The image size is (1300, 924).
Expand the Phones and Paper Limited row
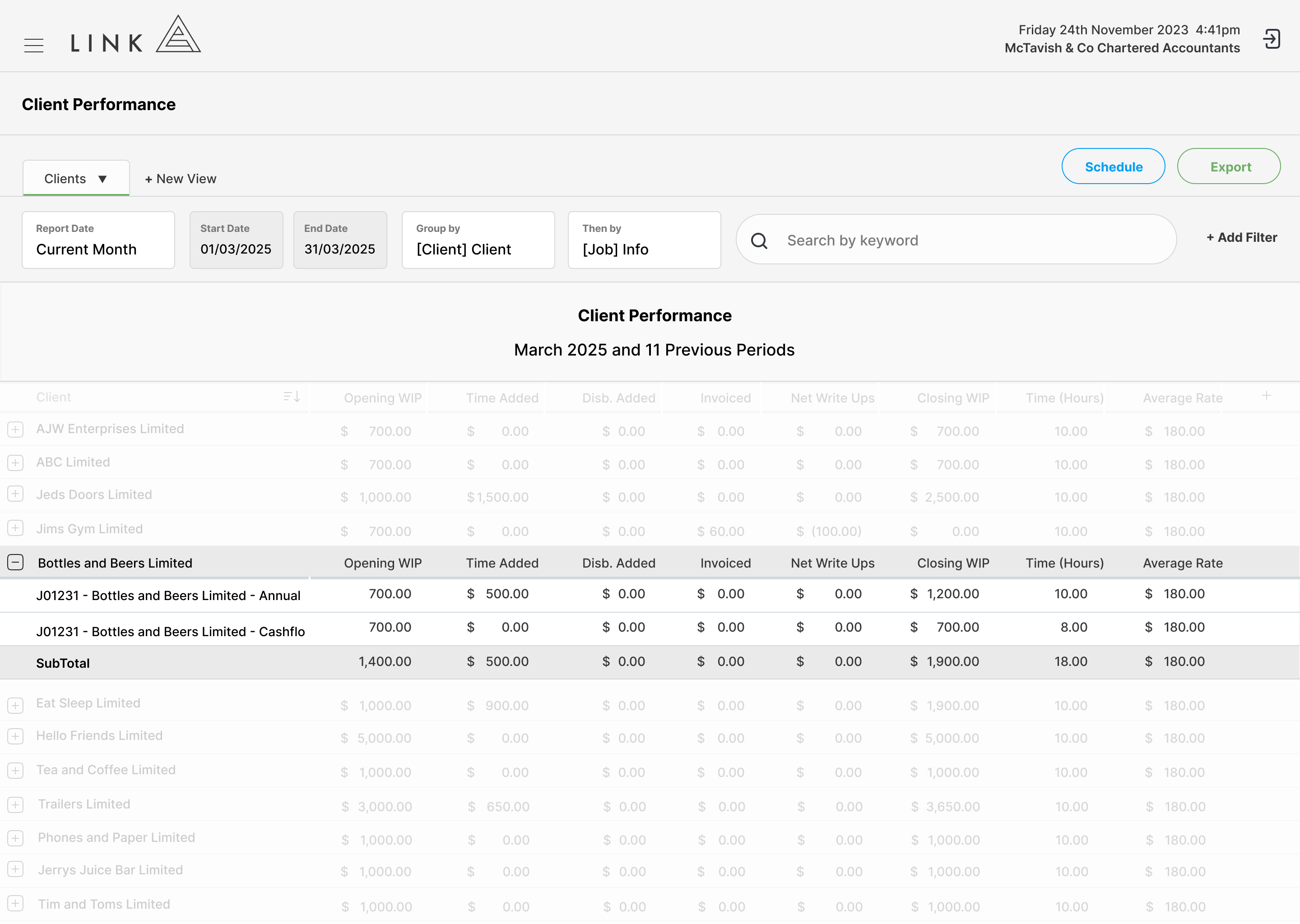tap(15, 837)
